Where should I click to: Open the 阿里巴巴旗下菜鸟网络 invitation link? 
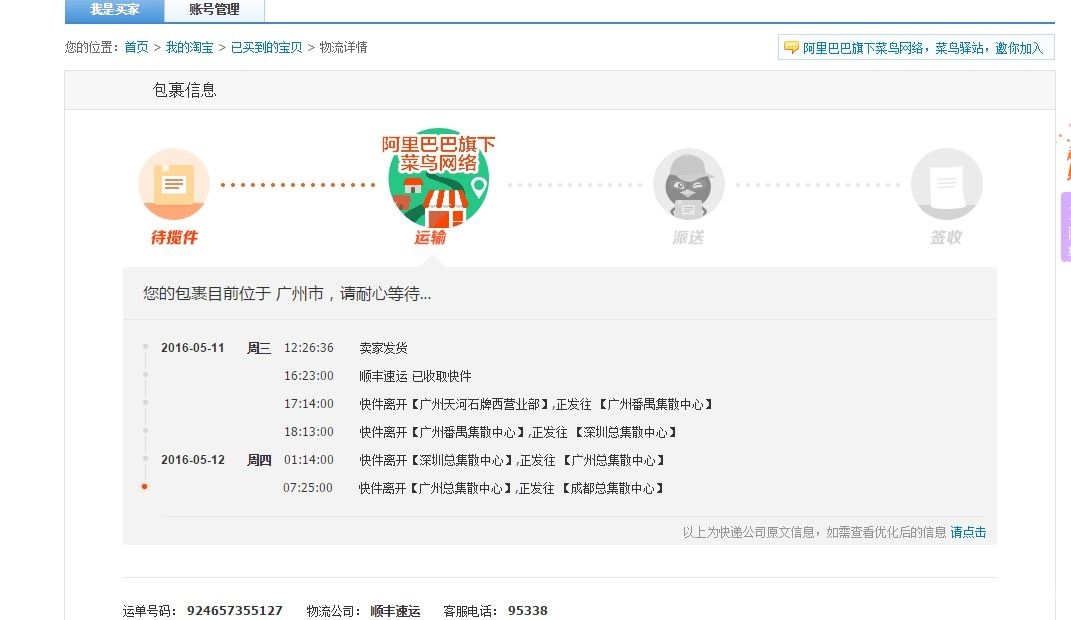point(923,48)
